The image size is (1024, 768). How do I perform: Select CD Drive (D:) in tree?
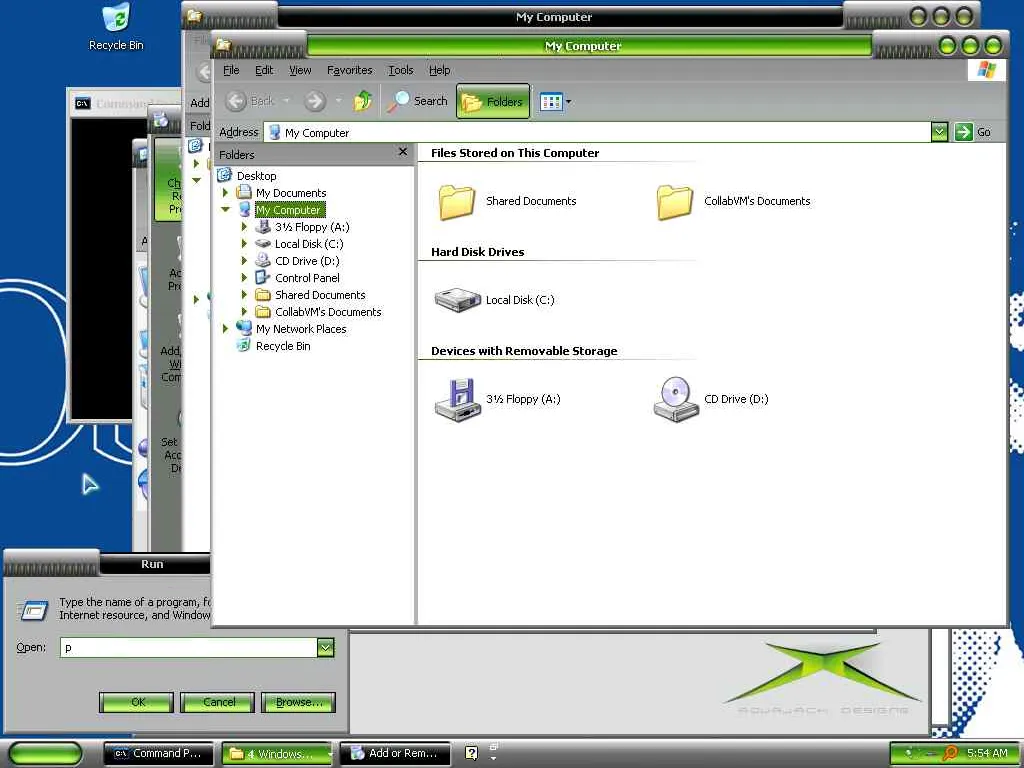307,261
